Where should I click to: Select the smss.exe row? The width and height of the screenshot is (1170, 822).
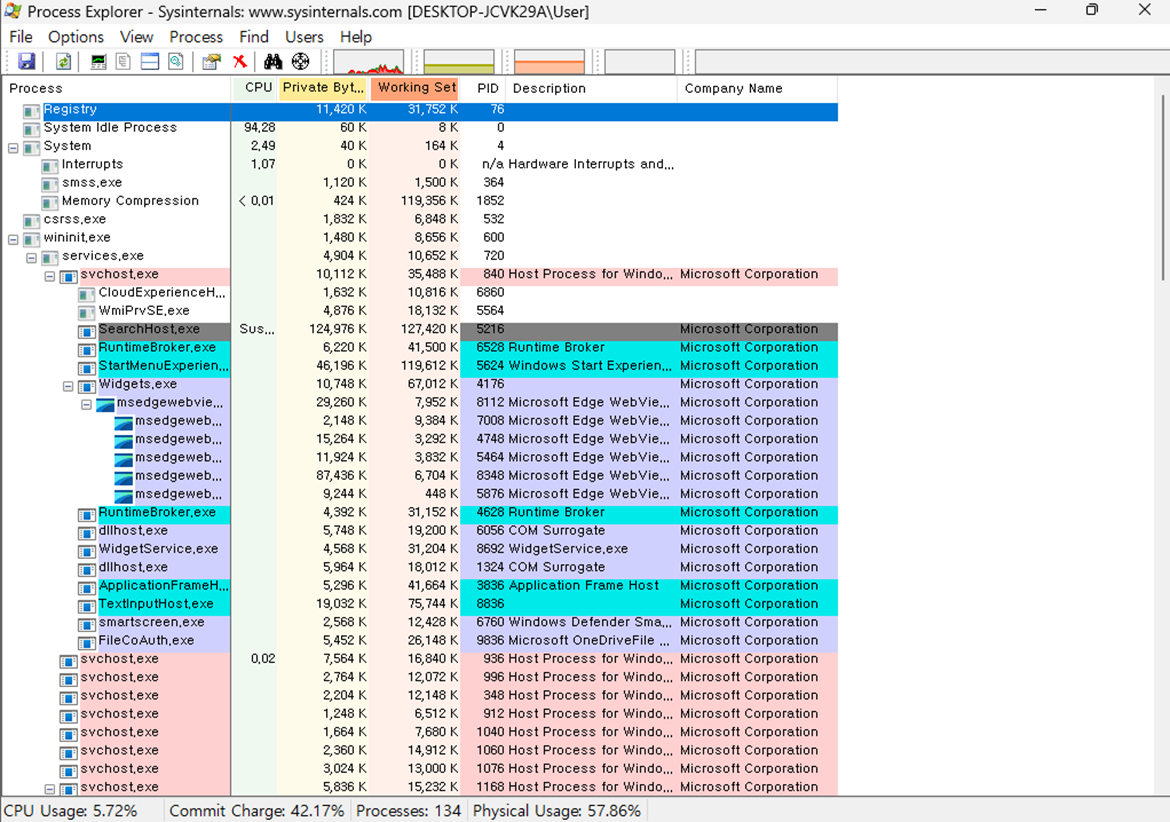tap(420, 183)
